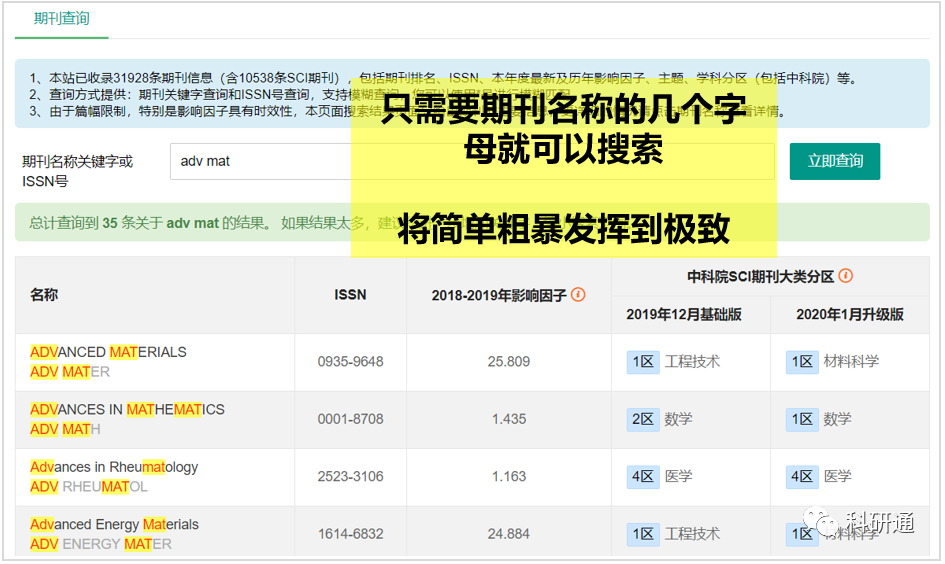The width and height of the screenshot is (945, 564).
Task: Click the 2020年1月升级版 column header
Action: (850, 315)
